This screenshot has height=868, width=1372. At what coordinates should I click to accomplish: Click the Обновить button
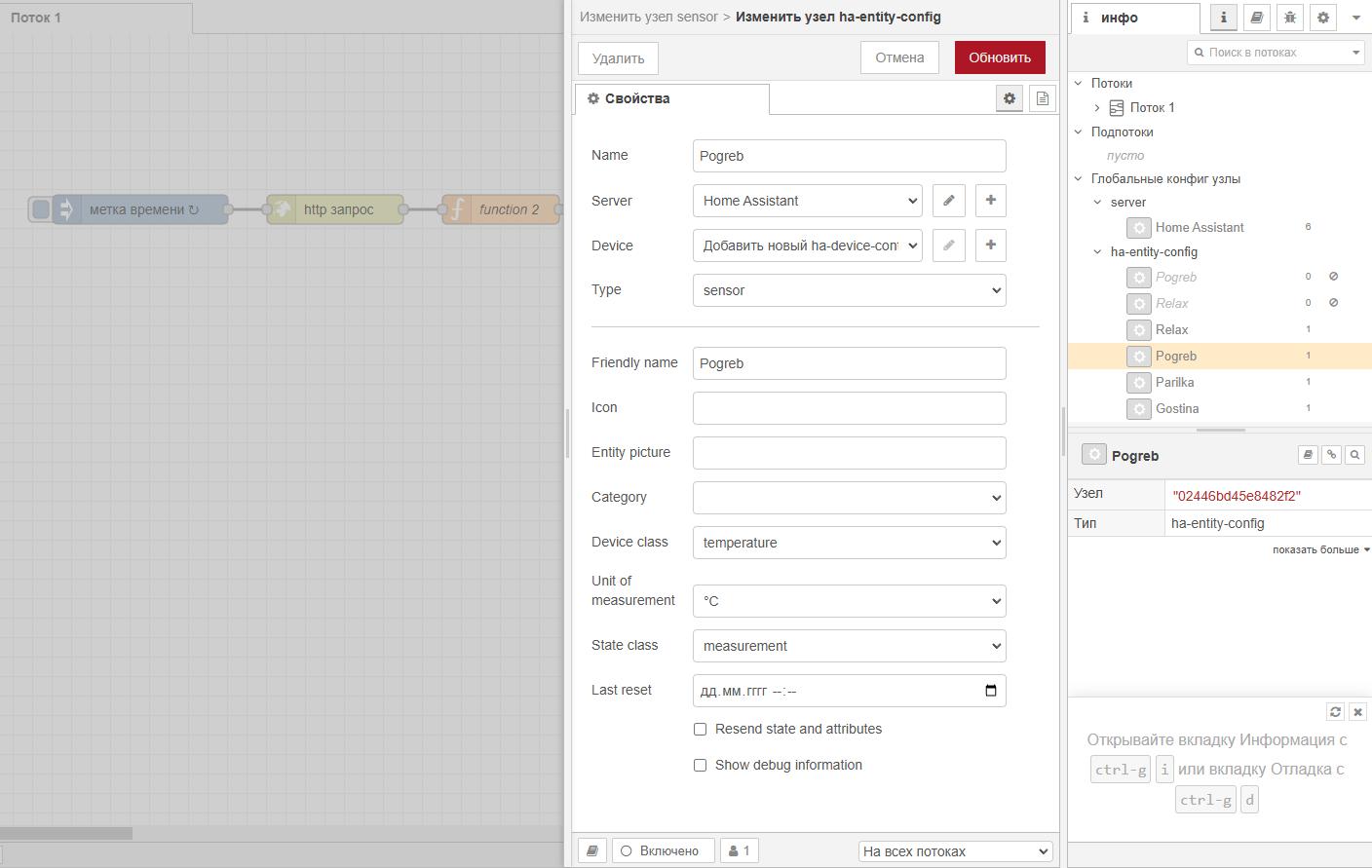tap(999, 57)
